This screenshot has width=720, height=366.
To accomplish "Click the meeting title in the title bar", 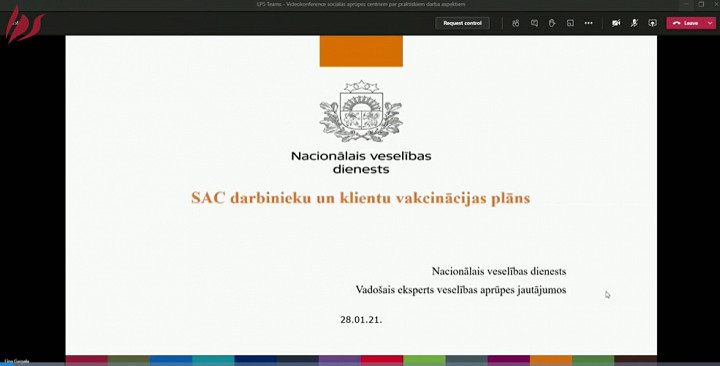I will click(x=361, y=4).
